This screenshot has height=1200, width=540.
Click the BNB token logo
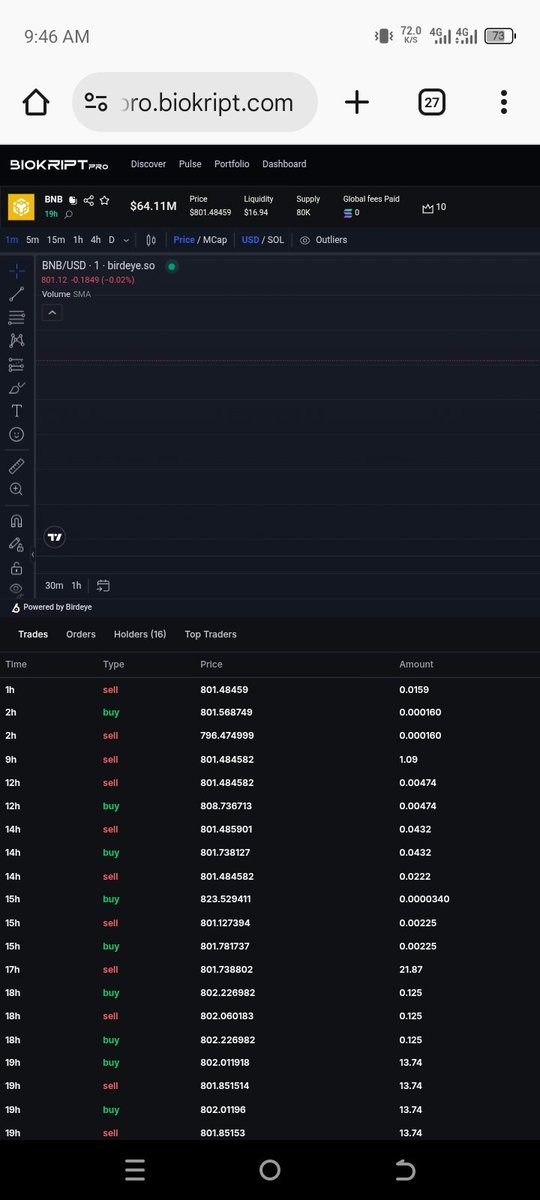(x=21, y=206)
